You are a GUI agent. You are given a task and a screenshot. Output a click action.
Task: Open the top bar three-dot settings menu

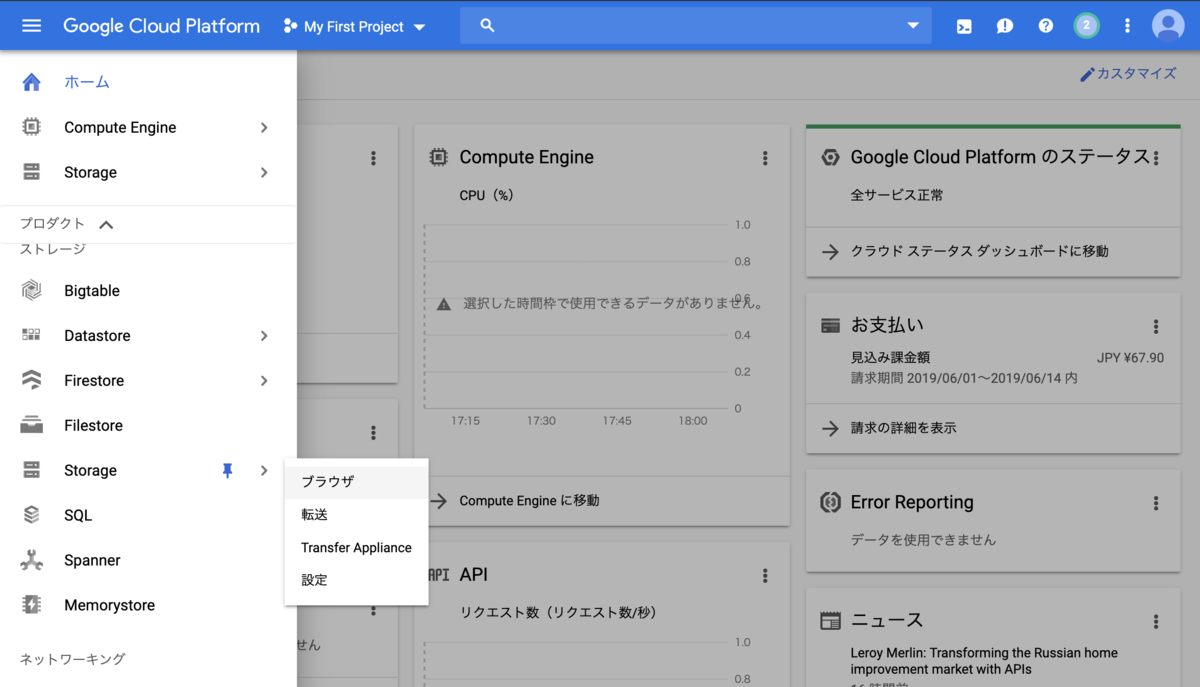(x=1127, y=26)
